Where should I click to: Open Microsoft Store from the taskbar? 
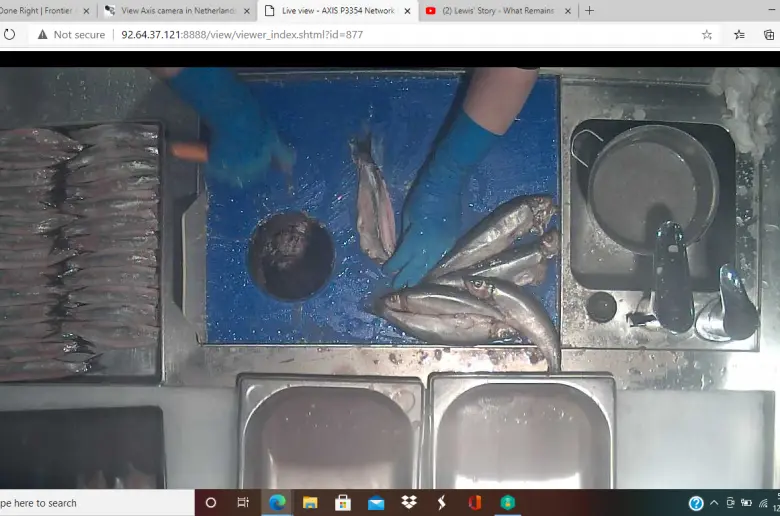coord(343,503)
